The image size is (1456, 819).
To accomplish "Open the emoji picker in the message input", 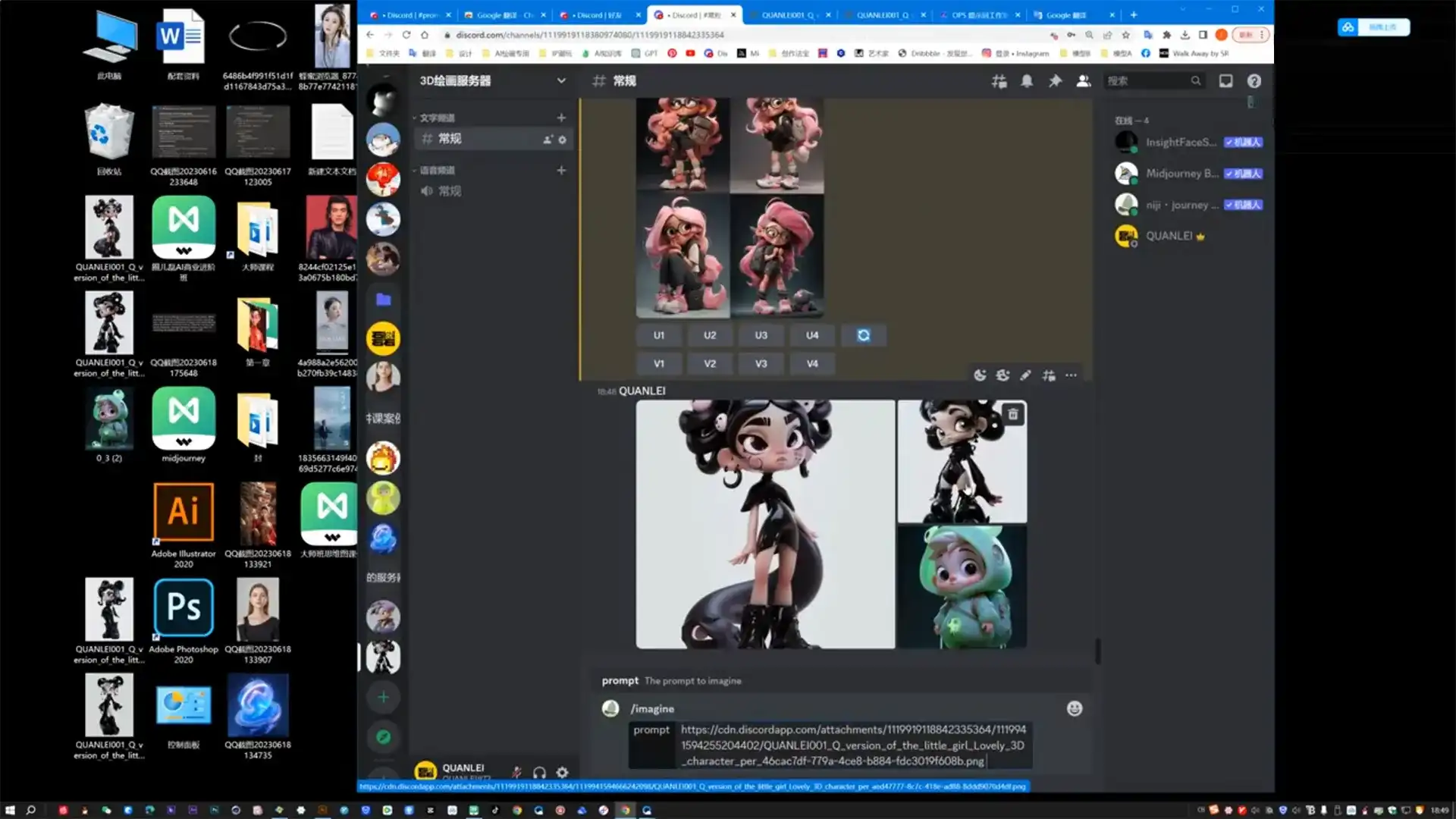I will point(1074,708).
